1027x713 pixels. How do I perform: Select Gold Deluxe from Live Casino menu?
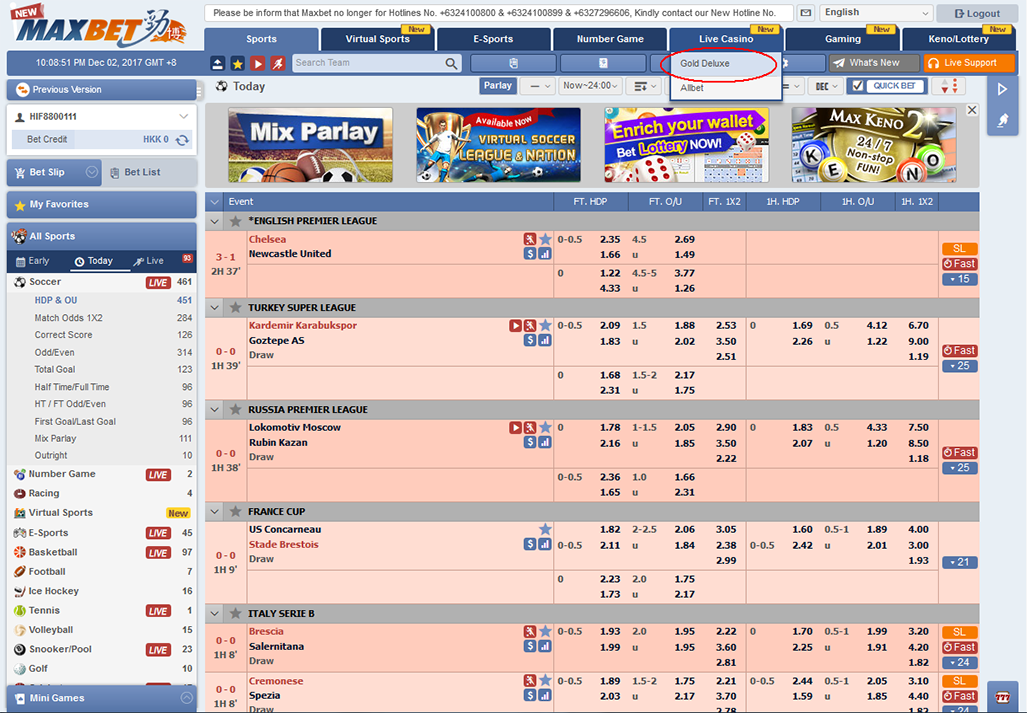pyautogui.click(x=705, y=63)
